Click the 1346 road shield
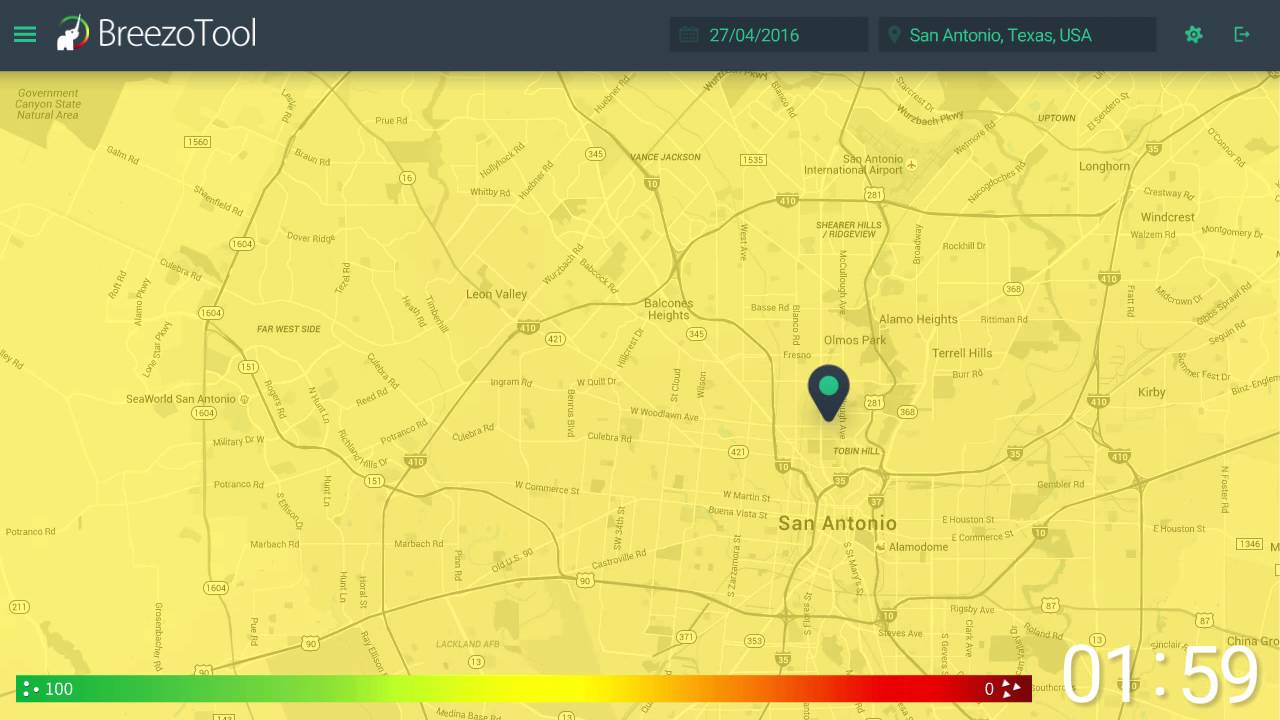Viewport: 1280px width, 720px height. [1249, 544]
